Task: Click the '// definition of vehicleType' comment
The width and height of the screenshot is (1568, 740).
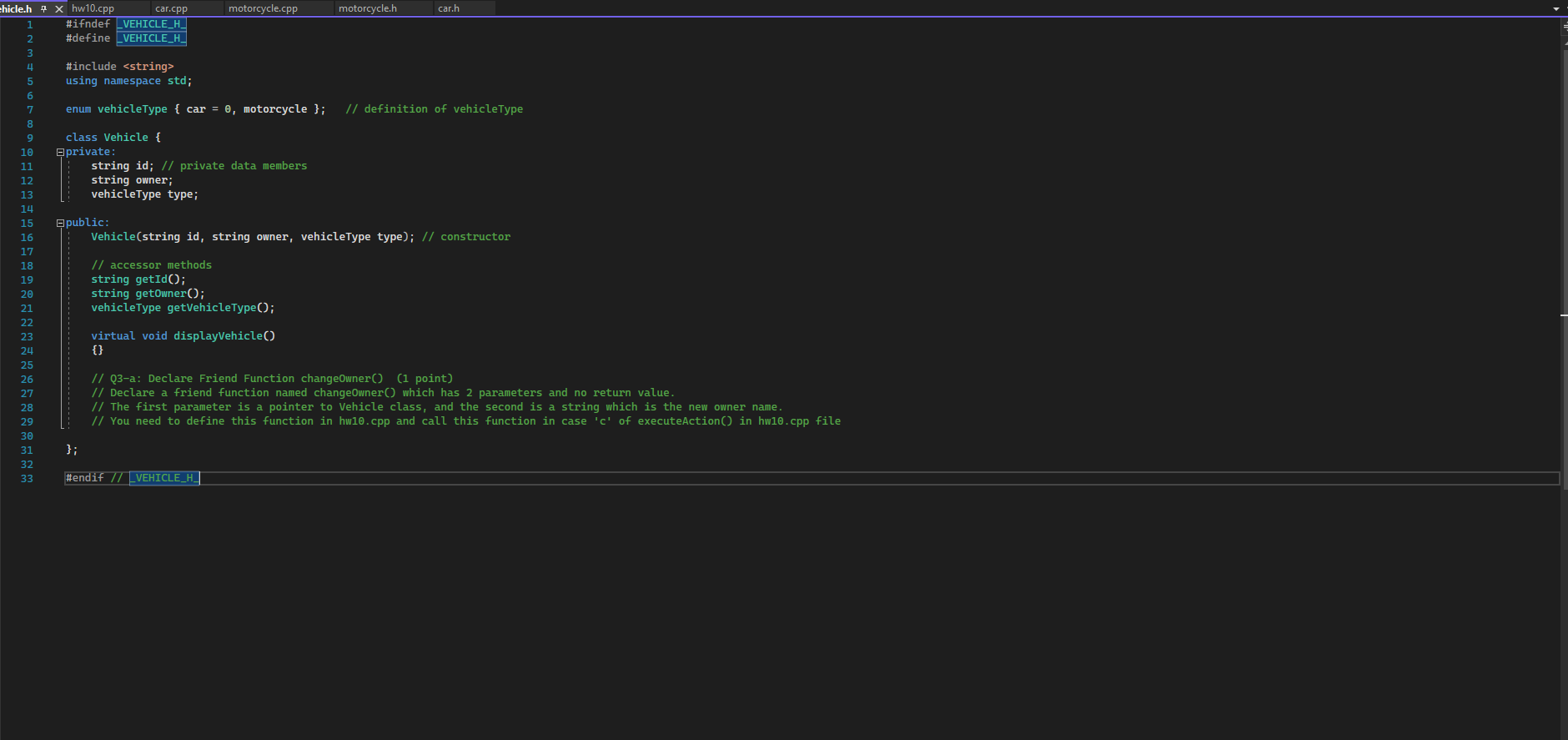Action: 435,109
